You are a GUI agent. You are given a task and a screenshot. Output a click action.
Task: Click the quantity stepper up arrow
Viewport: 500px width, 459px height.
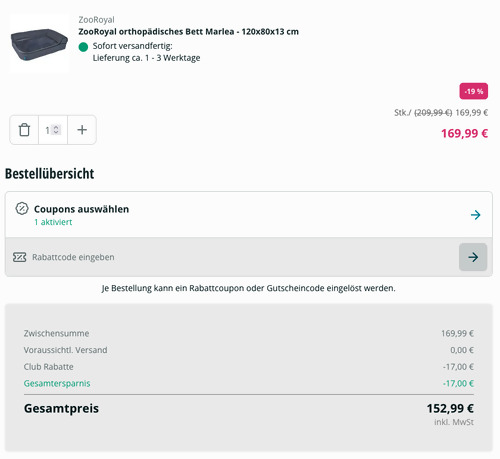(x=56, y=127)
